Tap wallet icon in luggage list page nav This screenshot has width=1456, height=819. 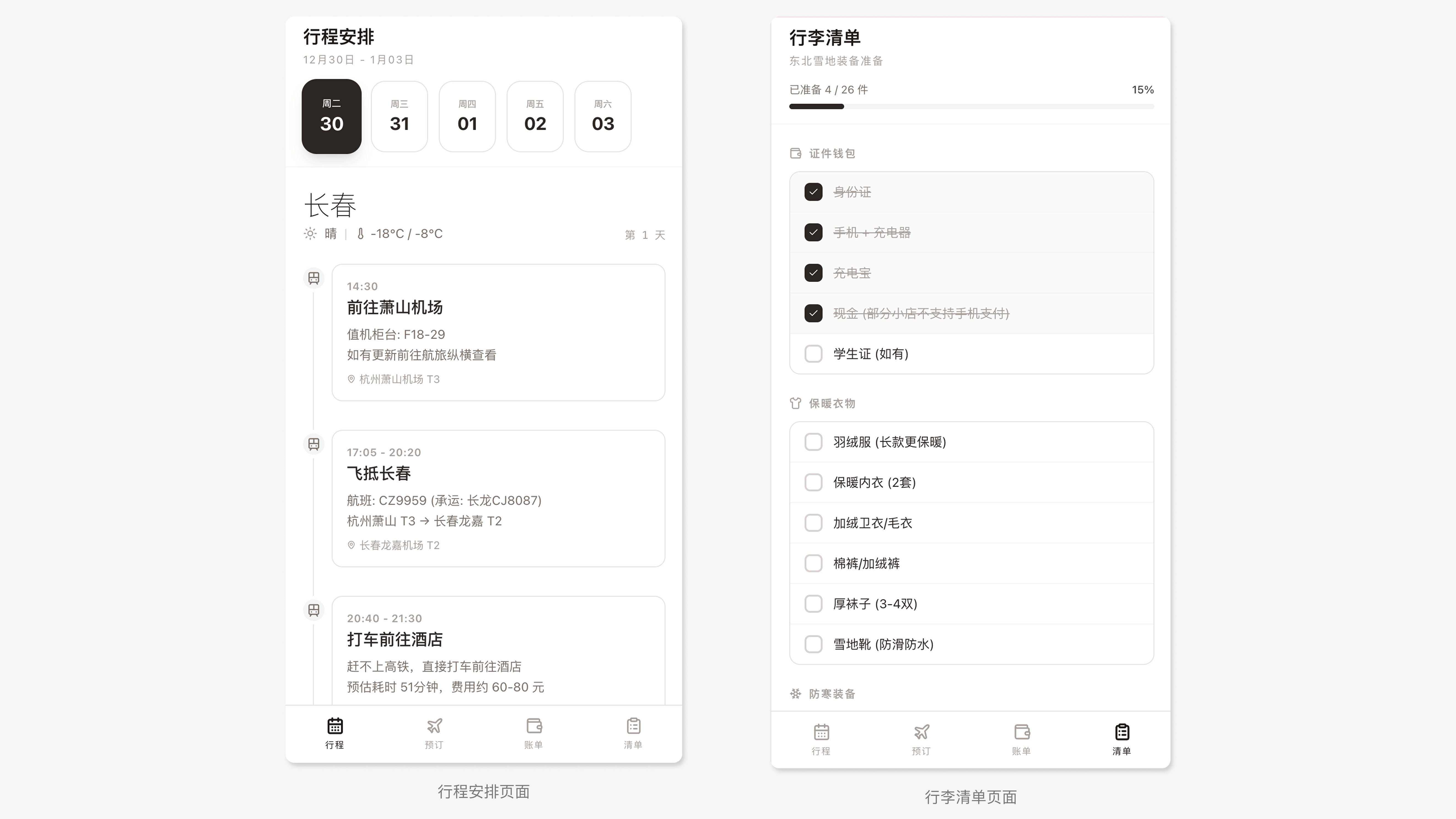point(1021,732)
